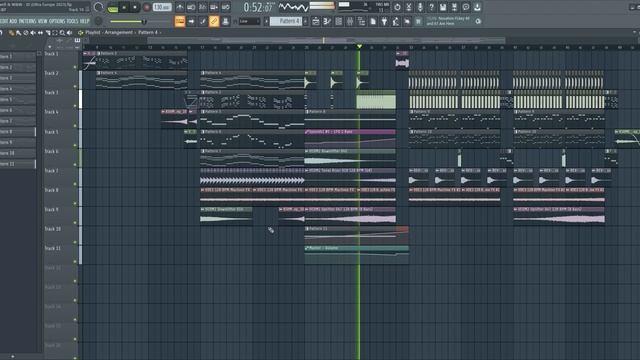Click the render/export audio icon
Image resolution: width=640 pixels, height=360 pixels.
click(454, 7)
